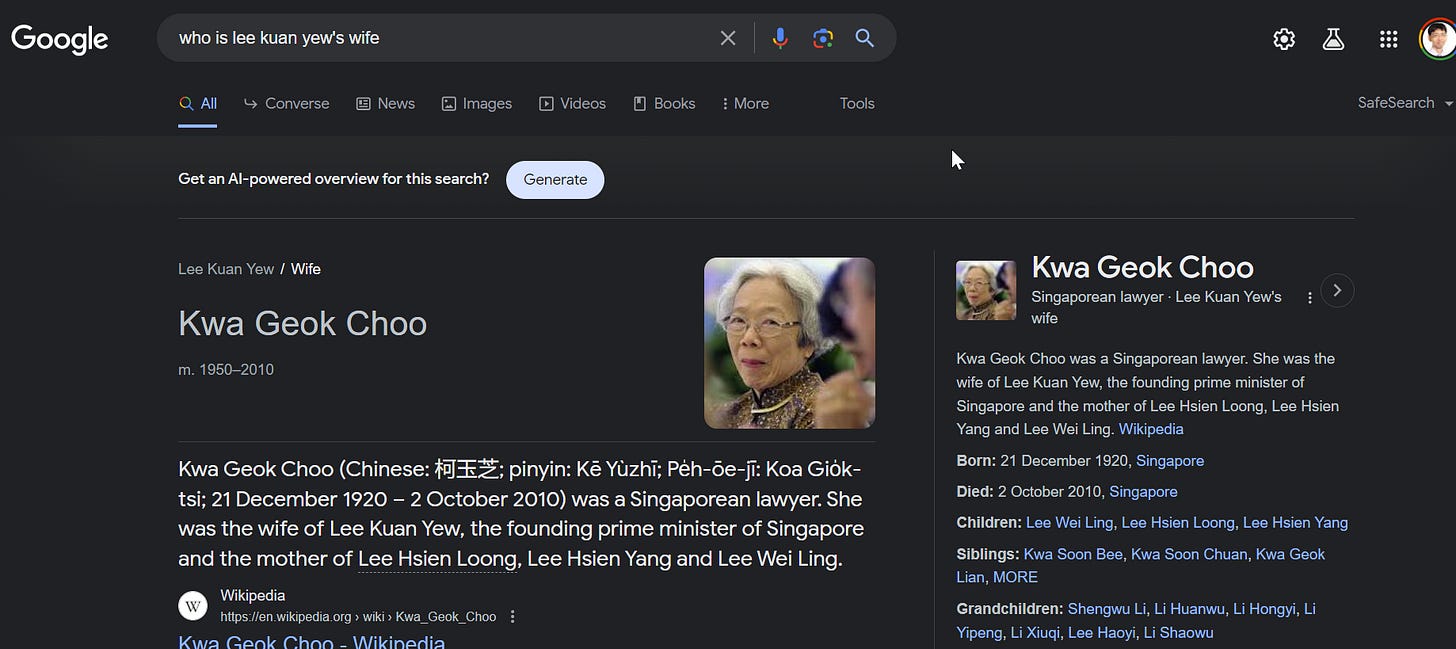Switch to the Converse tab

click(x=287, y=103)
